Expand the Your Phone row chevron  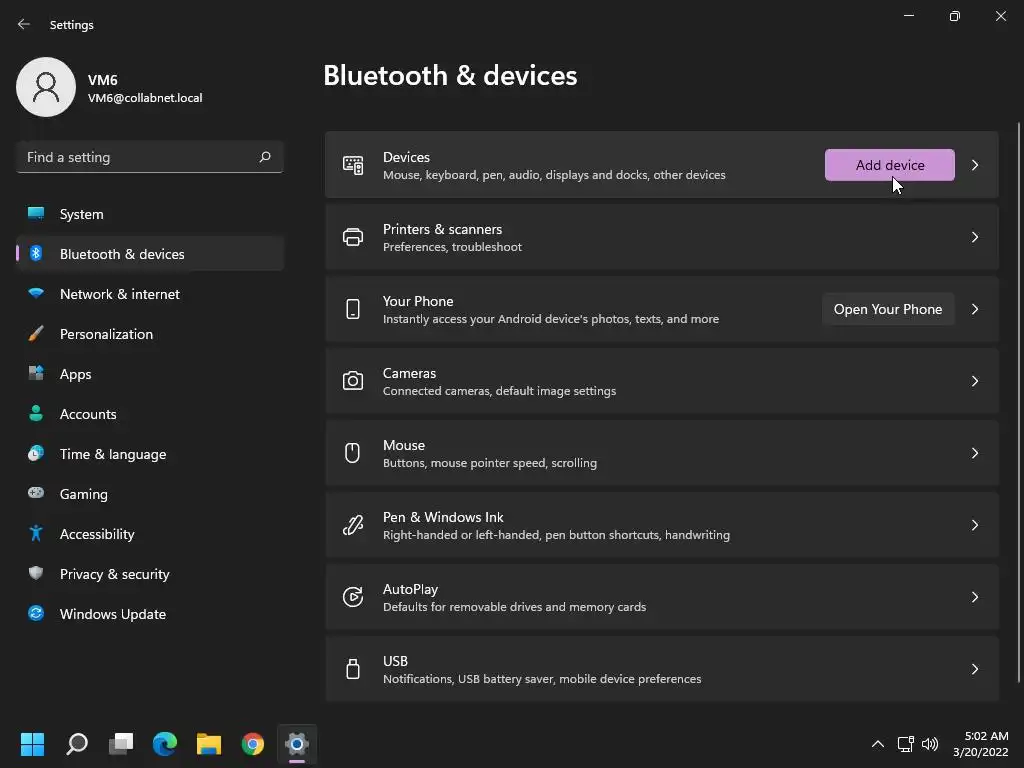pos(974,309)
